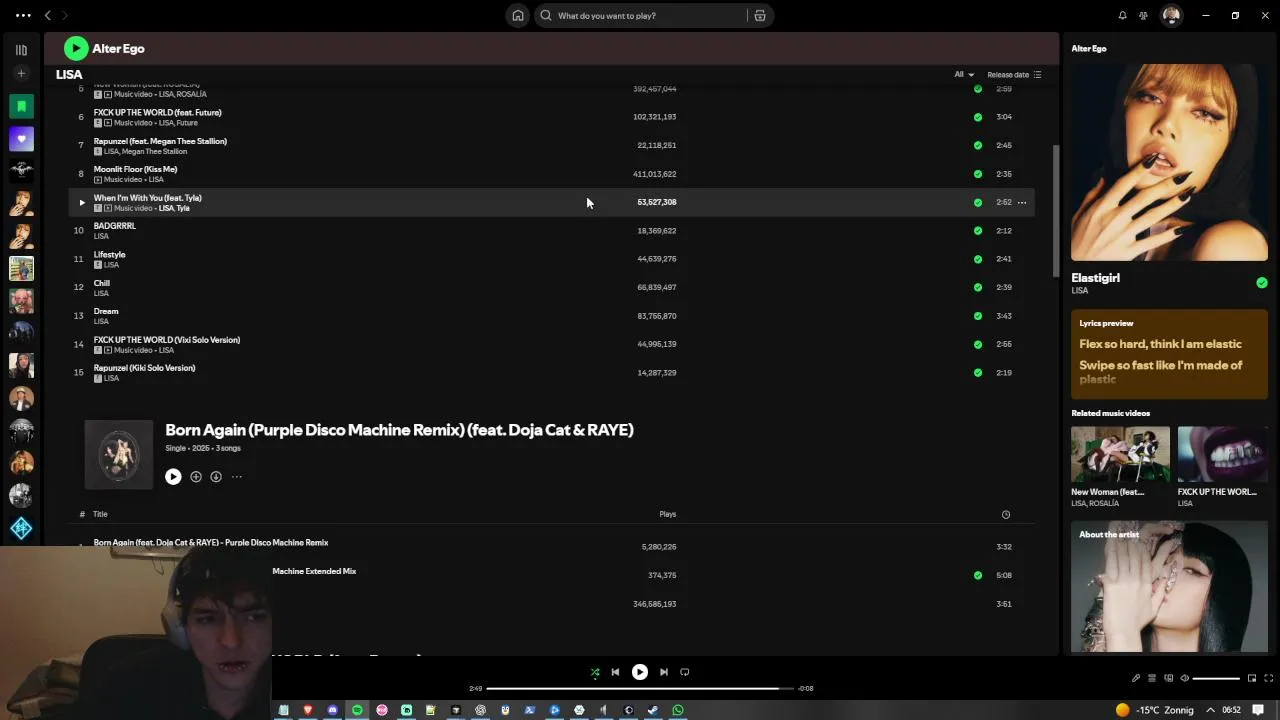Skip to the previous track

point(615,672)
